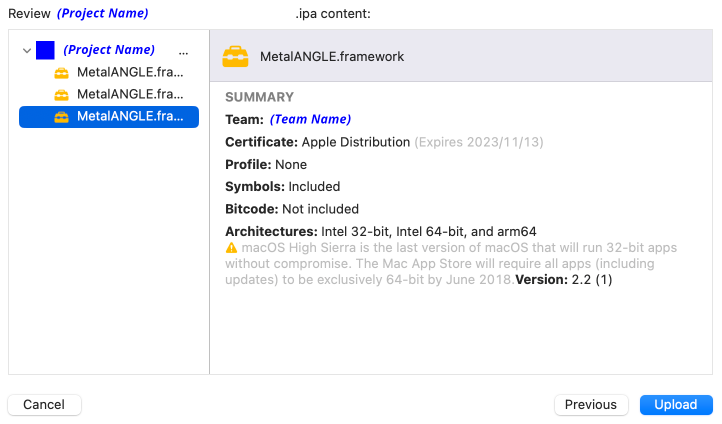The height and width of the screenshot is (424, 722).
Task: Click the Architectures: Intel 32-bit line
Action: pyautogui.click(x=381, y=231)
